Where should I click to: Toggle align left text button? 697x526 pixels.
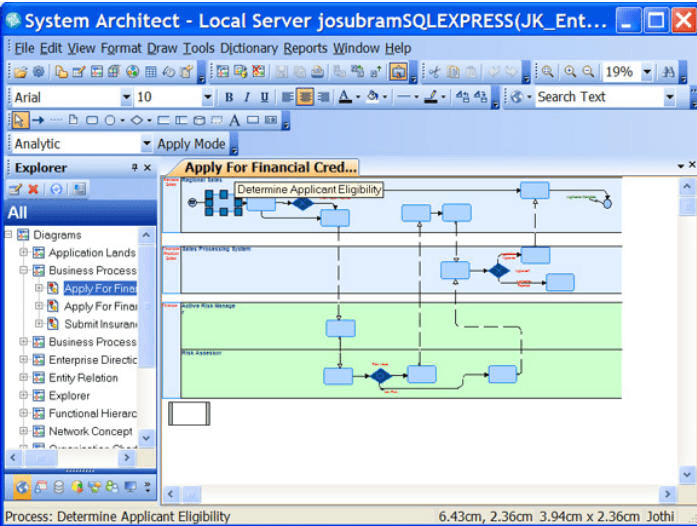(x=287, y=97)
